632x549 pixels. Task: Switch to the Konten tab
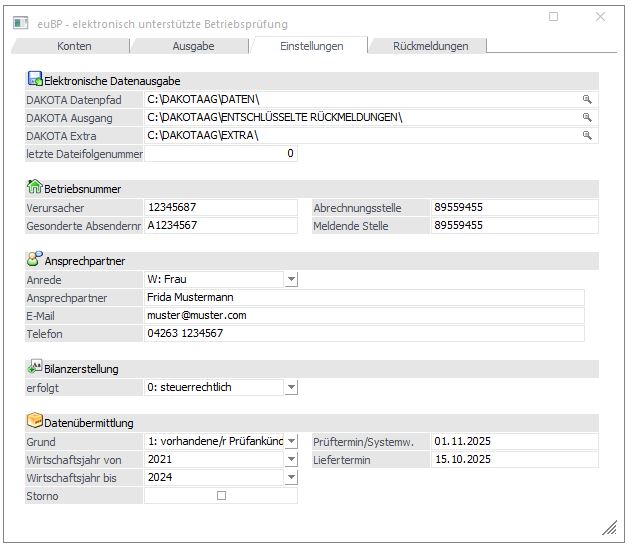(x=74, y=46)
